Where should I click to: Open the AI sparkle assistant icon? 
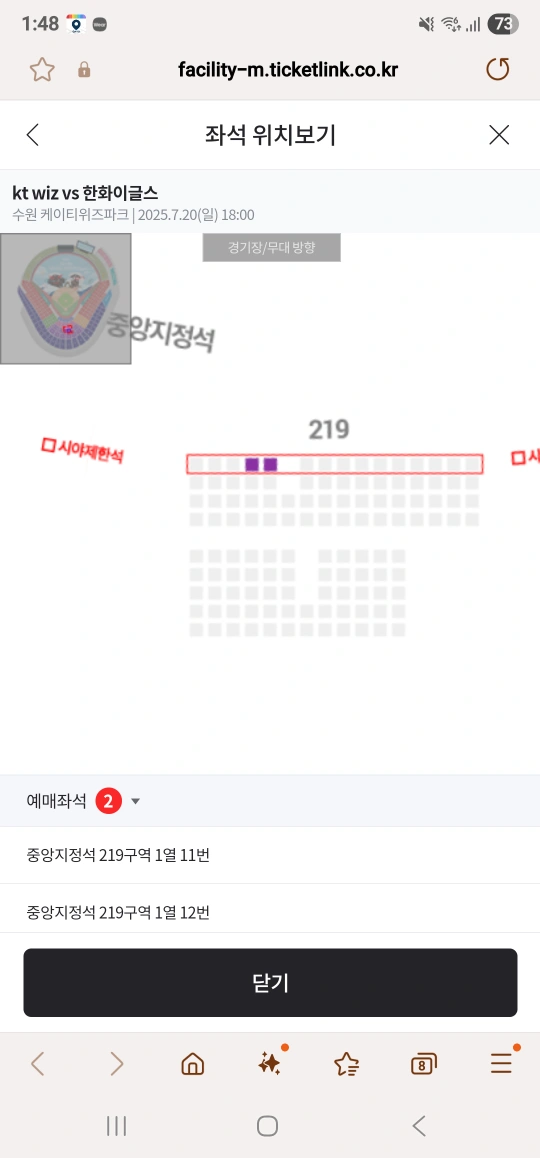(270, 1063)
